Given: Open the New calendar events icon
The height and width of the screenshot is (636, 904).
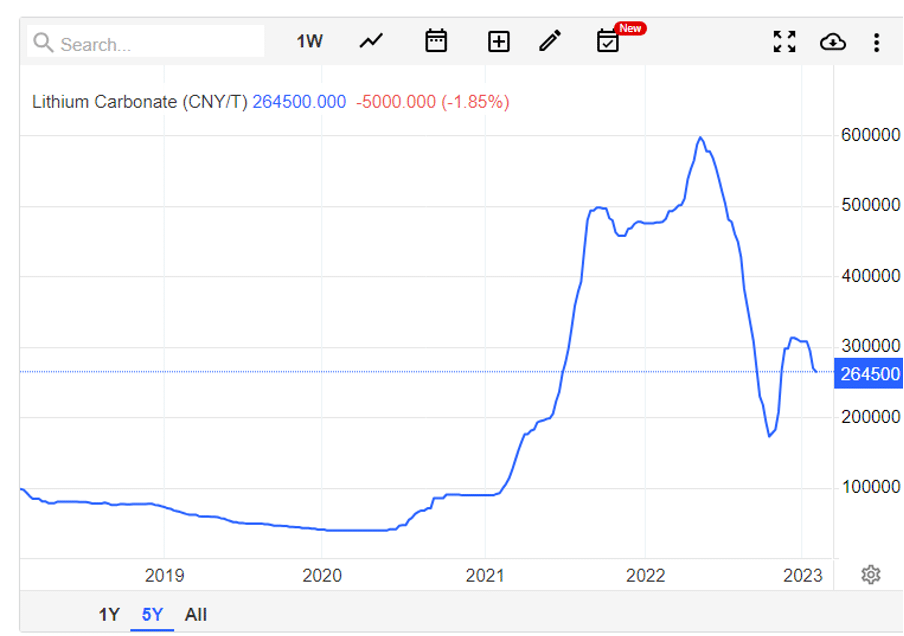Looking at the screenshot, I should [x=608, y=41].
